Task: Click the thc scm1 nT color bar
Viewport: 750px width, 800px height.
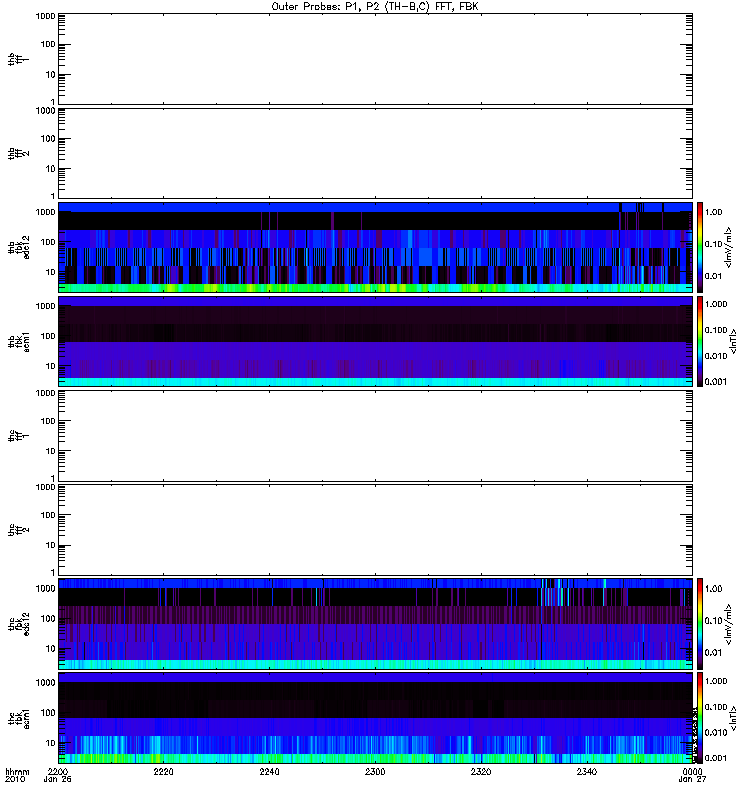Action: click(700, 718)
